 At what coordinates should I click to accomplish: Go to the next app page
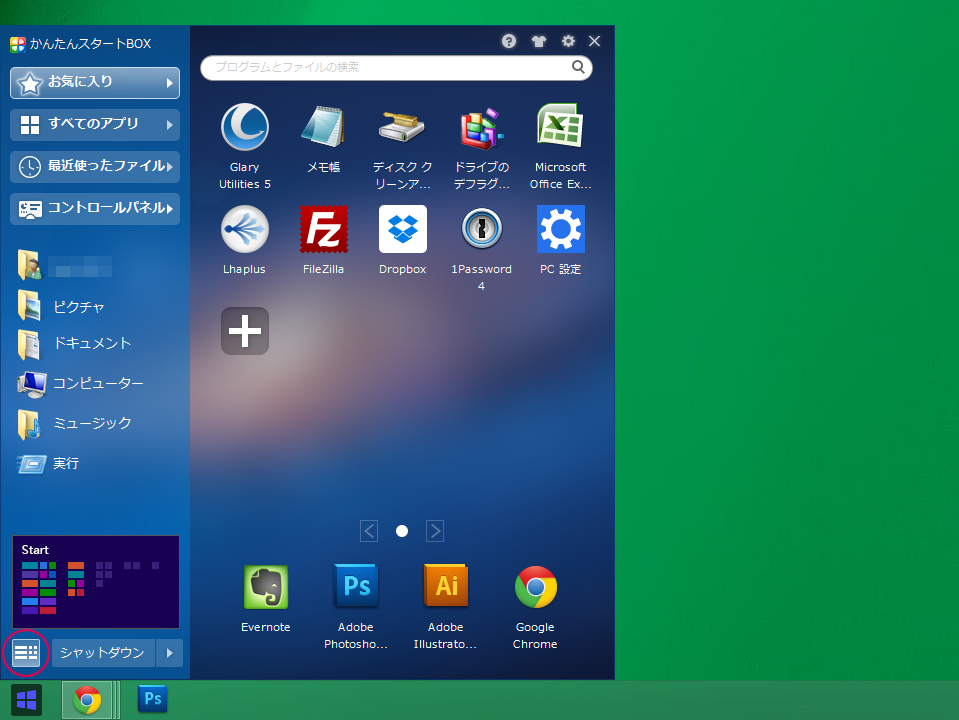(x=435, y=531)
